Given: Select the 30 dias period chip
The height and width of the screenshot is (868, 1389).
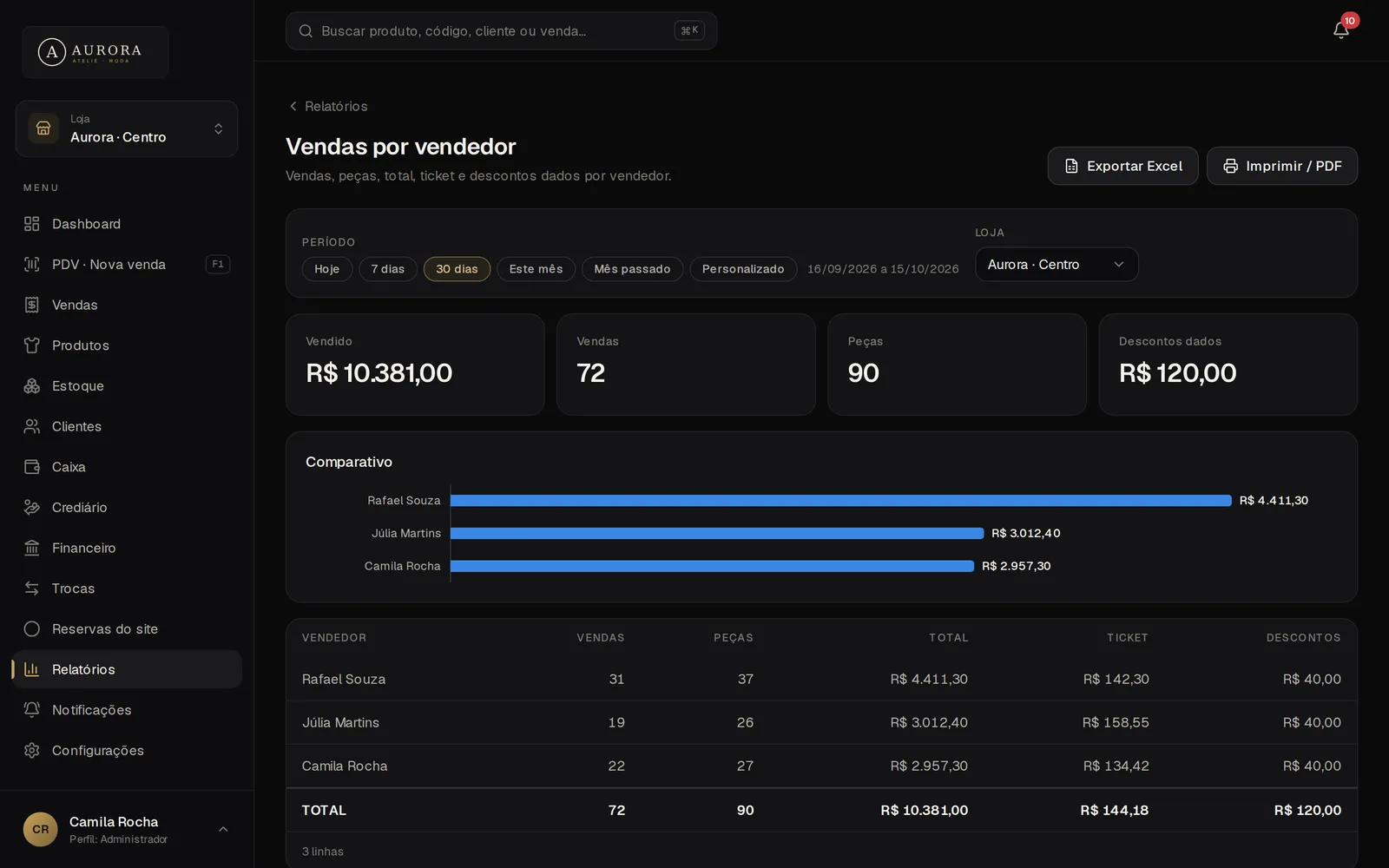Looking at the screenshot, I should click(457, 269).
